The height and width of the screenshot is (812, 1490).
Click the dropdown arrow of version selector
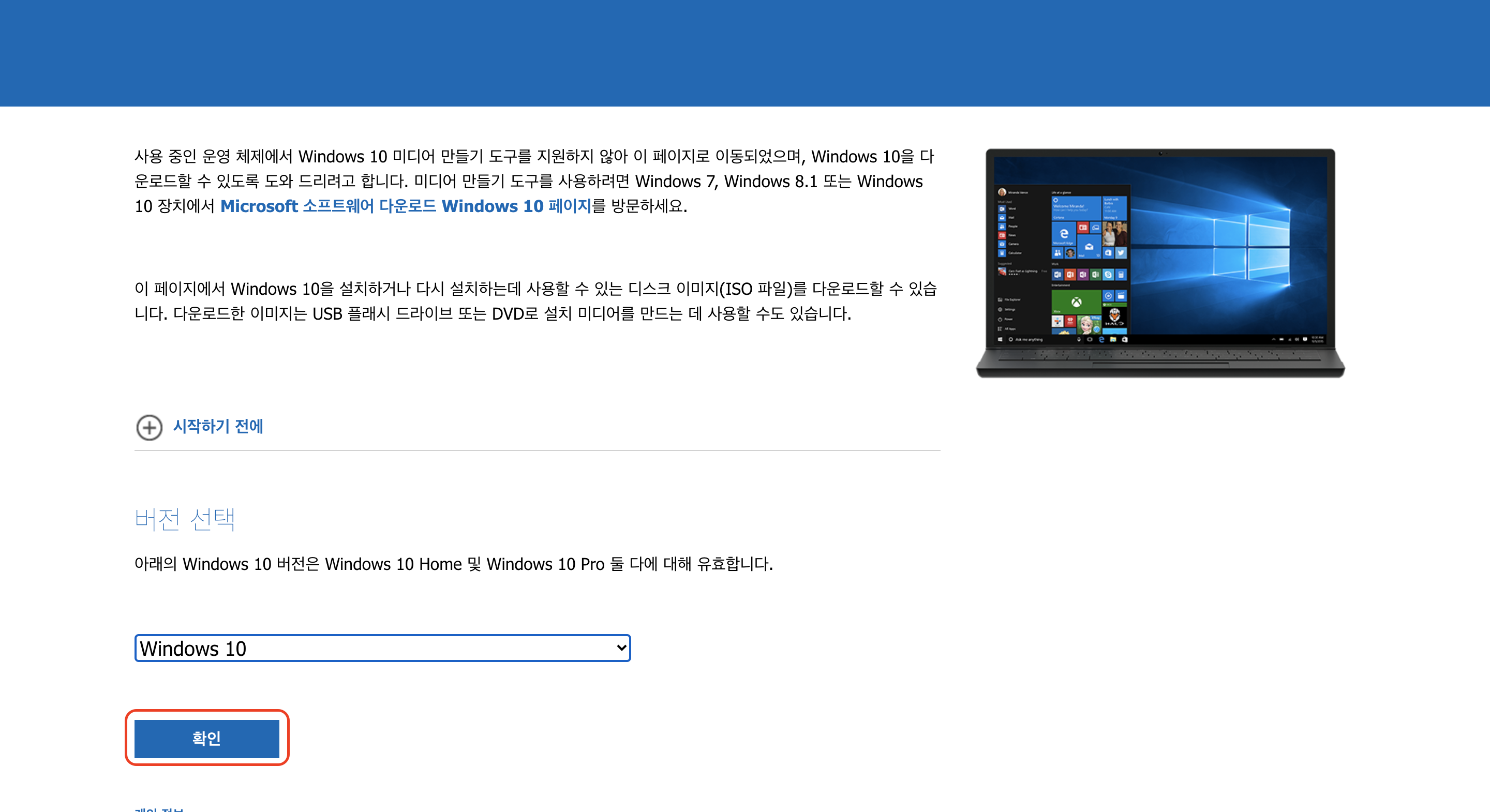621,649
